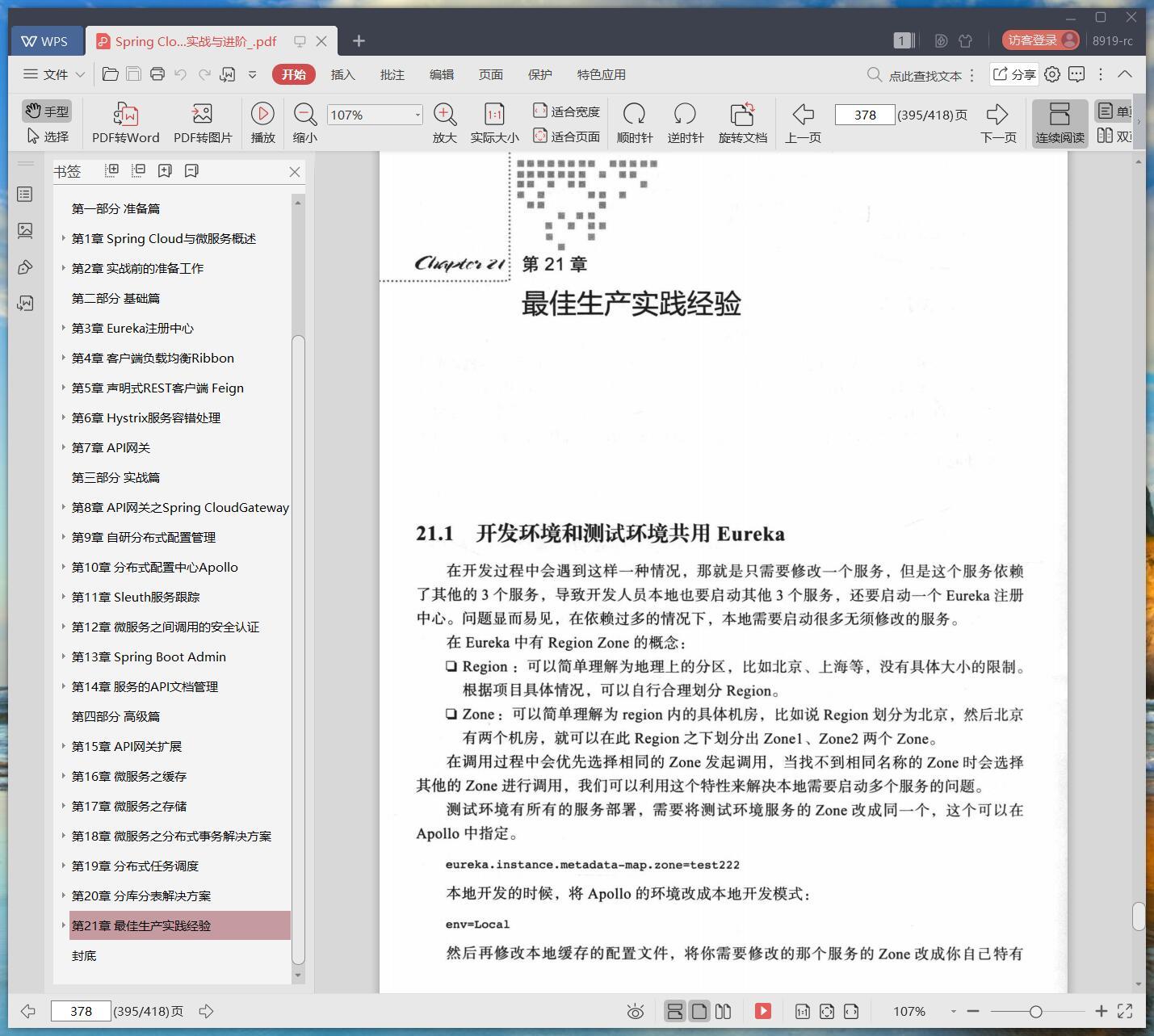
Task: Click the page number field in toolbar
Action: click(x=864, y=115)
